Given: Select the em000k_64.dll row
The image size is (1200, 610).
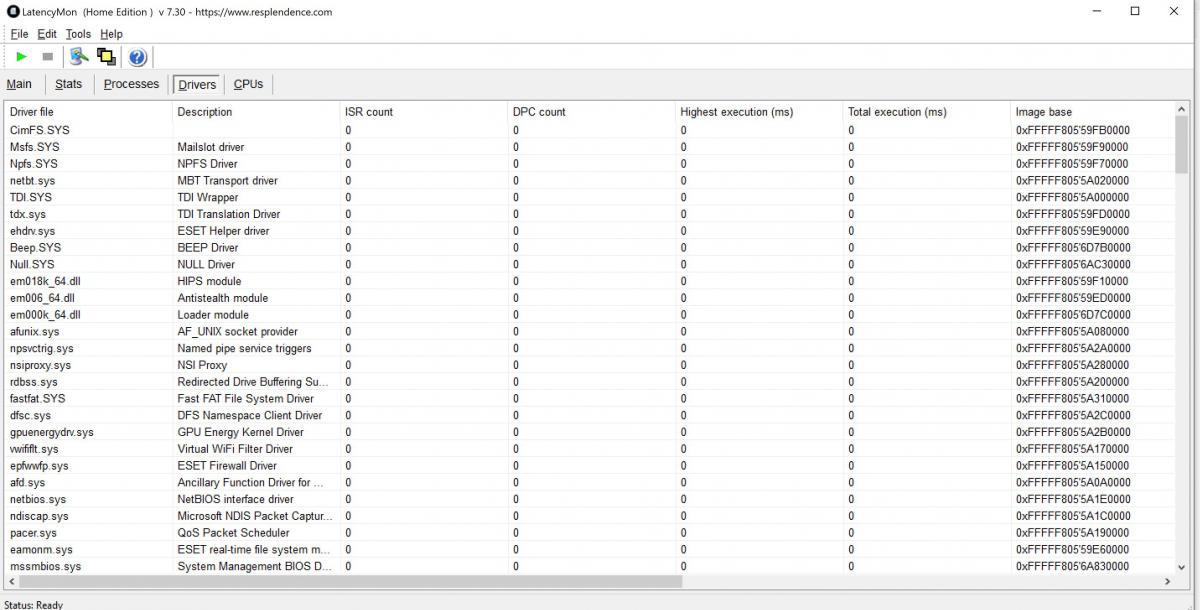Looking at the screenshot, I should [590, 315].
